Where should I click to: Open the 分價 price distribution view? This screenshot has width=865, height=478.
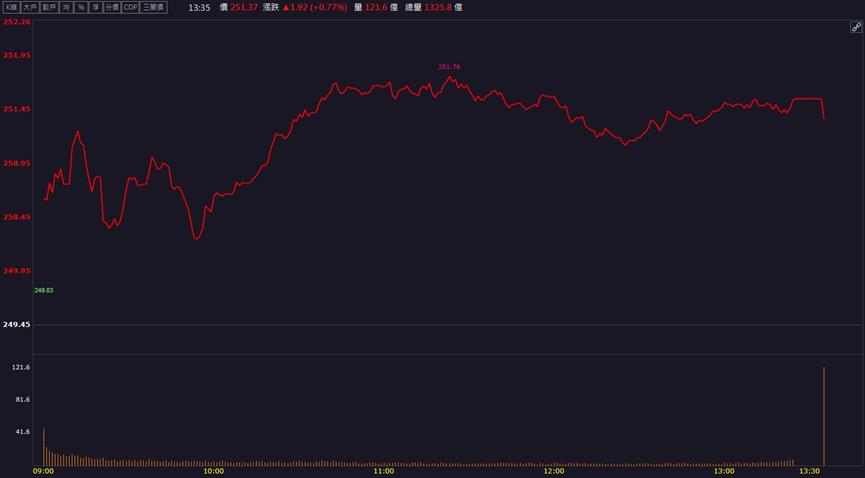112,7
